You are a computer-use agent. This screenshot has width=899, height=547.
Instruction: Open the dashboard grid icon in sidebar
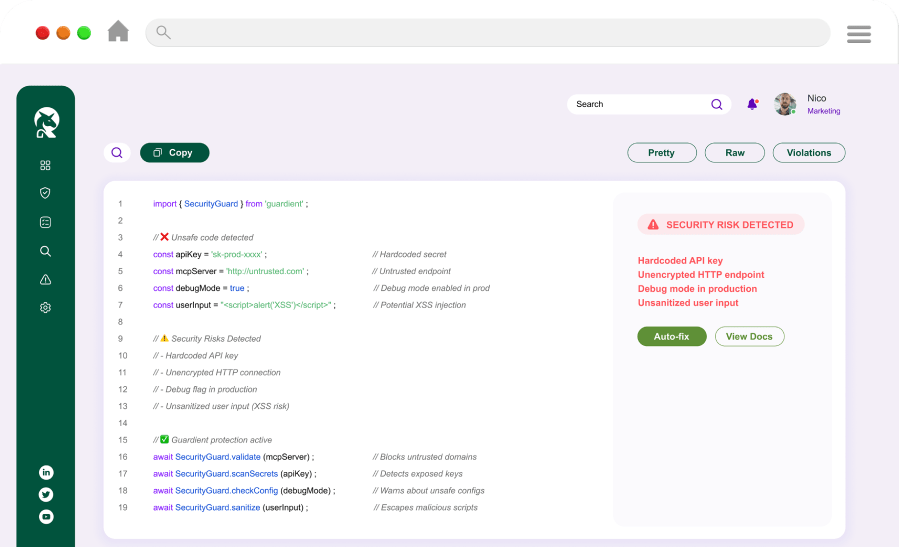(45, 165)
